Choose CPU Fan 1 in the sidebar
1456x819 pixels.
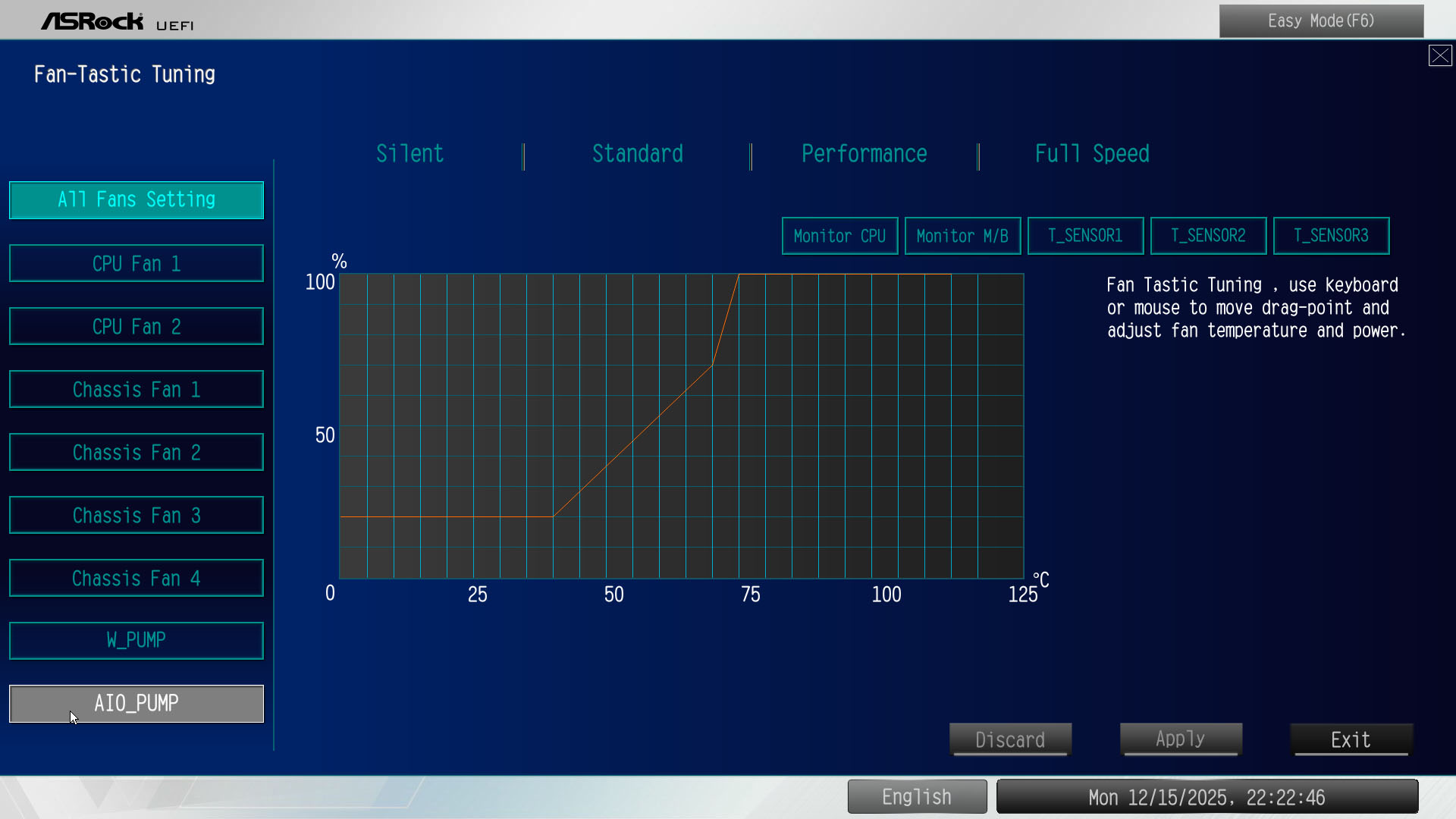(x=136, y=263)
